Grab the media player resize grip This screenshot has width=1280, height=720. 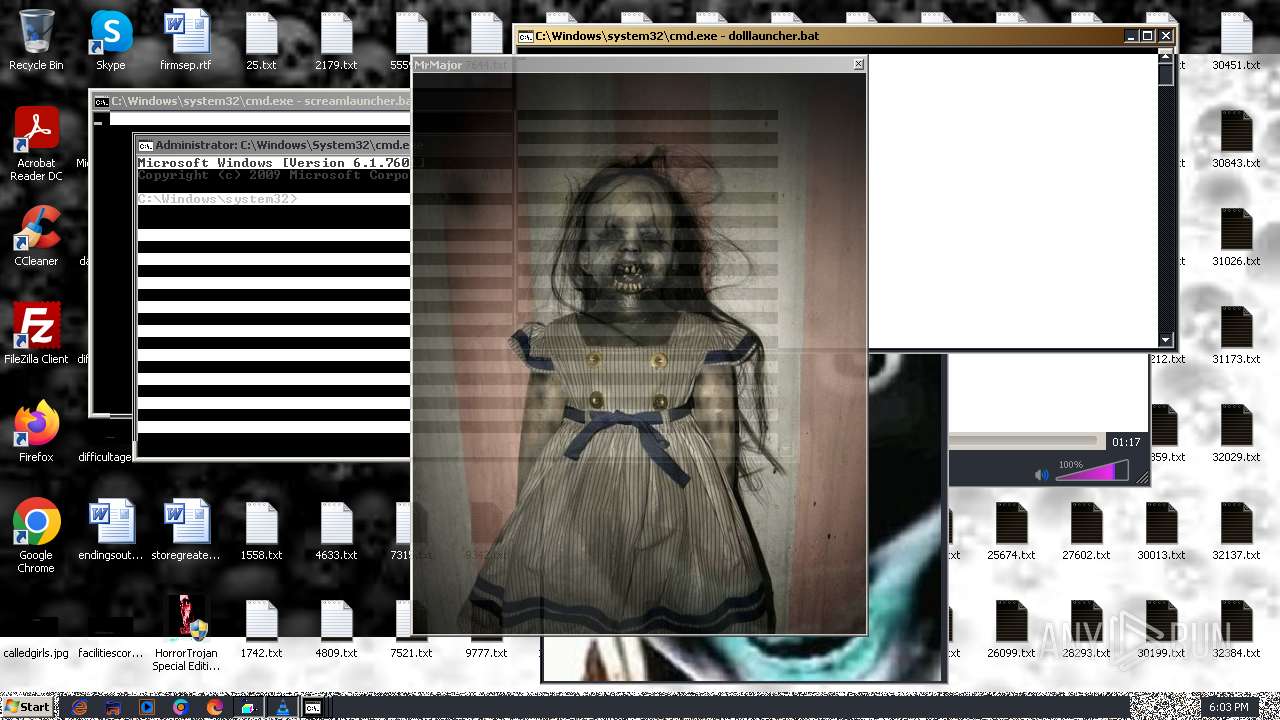coord(1142,478)
